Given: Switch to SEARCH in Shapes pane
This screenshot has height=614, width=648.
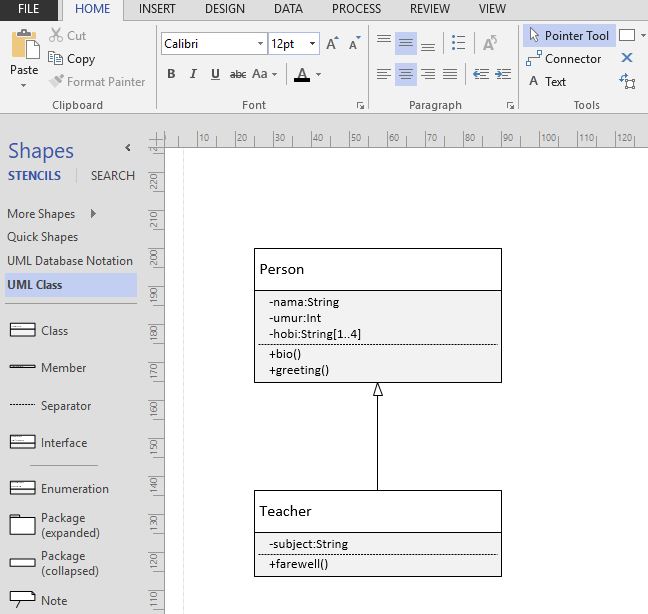Looking at the screenshot, I should [x=113, y=176].
